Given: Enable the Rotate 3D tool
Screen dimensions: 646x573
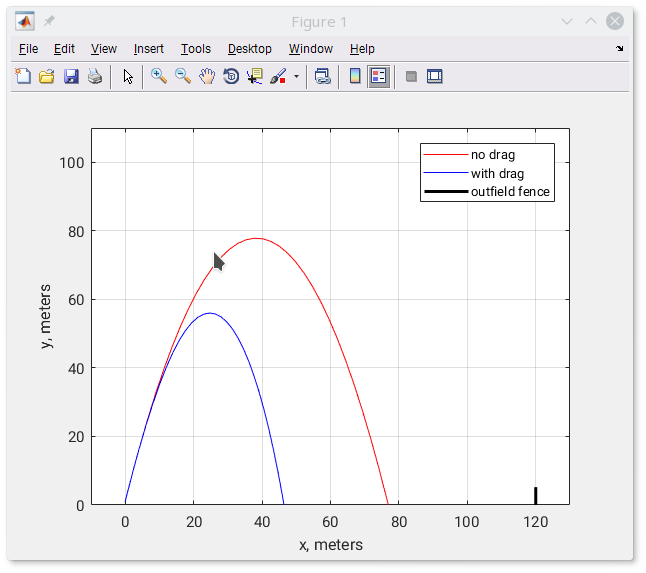Looking at the screenshot, I should [231, 76].
